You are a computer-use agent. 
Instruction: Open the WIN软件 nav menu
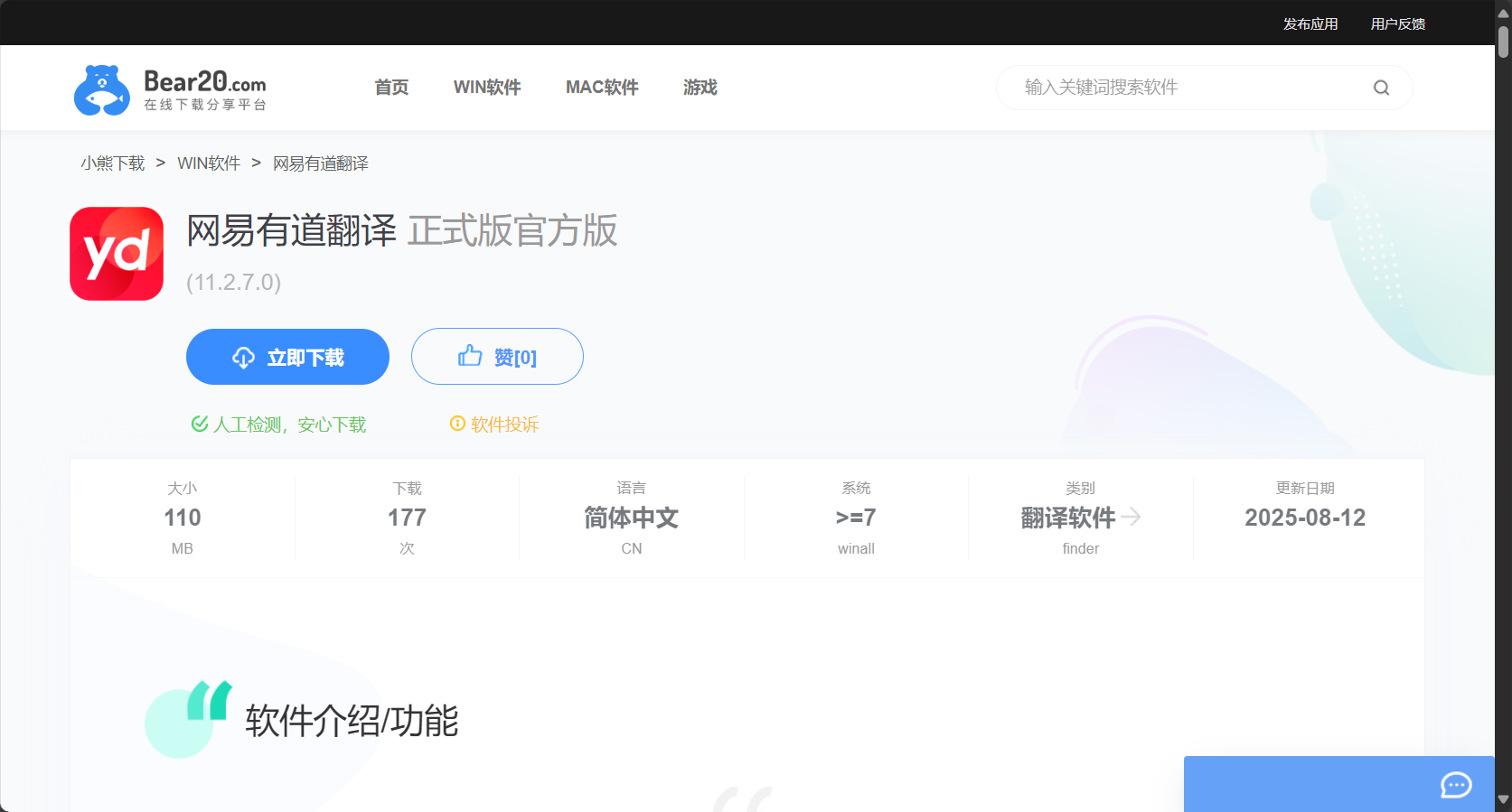pos(487,88)
